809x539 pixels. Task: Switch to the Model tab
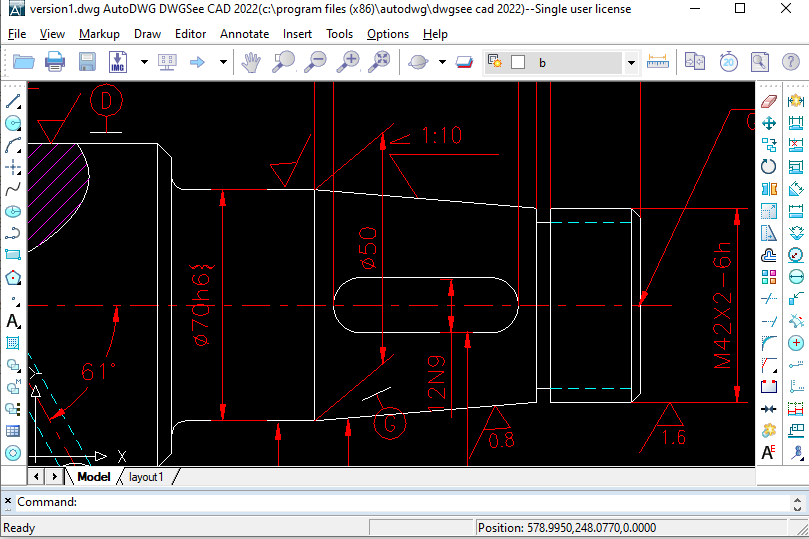click(94, 477)
